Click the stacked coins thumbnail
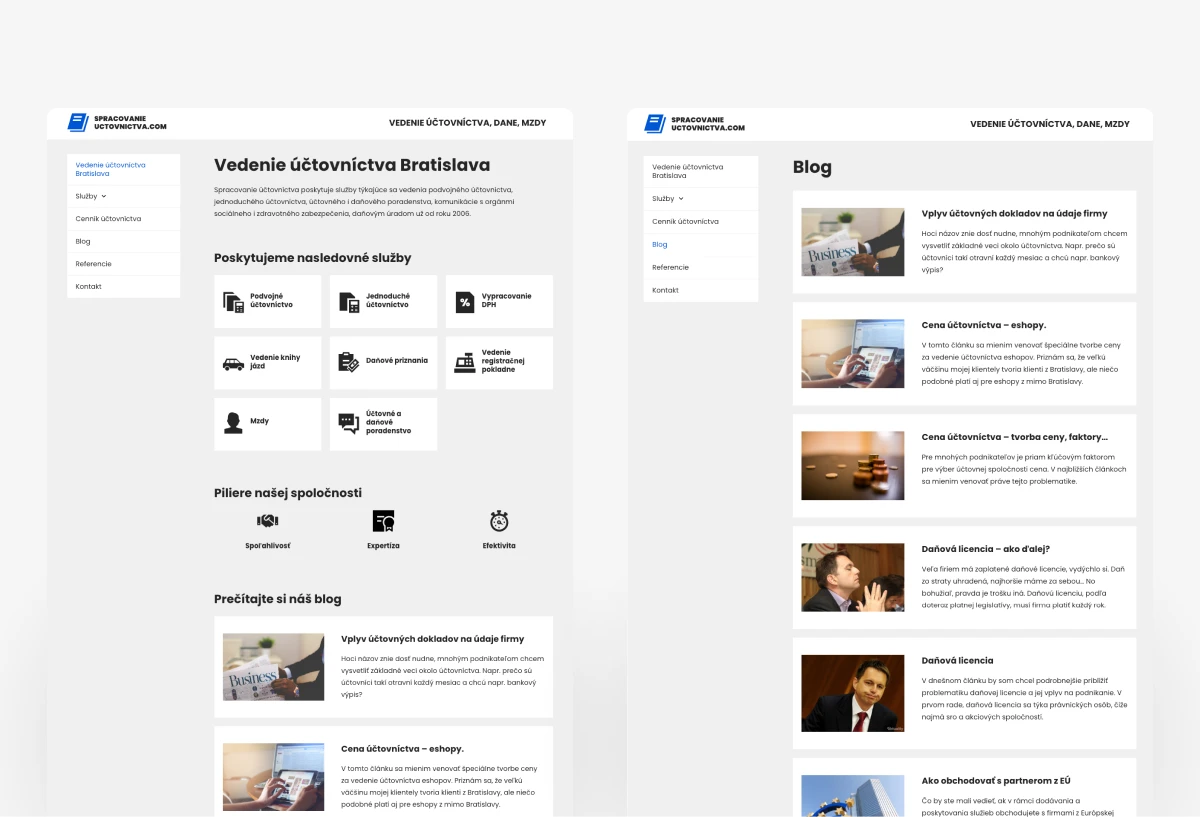The width and height of the screenshot is (1200, 817). pyautogui.click(x=853, y=465)
